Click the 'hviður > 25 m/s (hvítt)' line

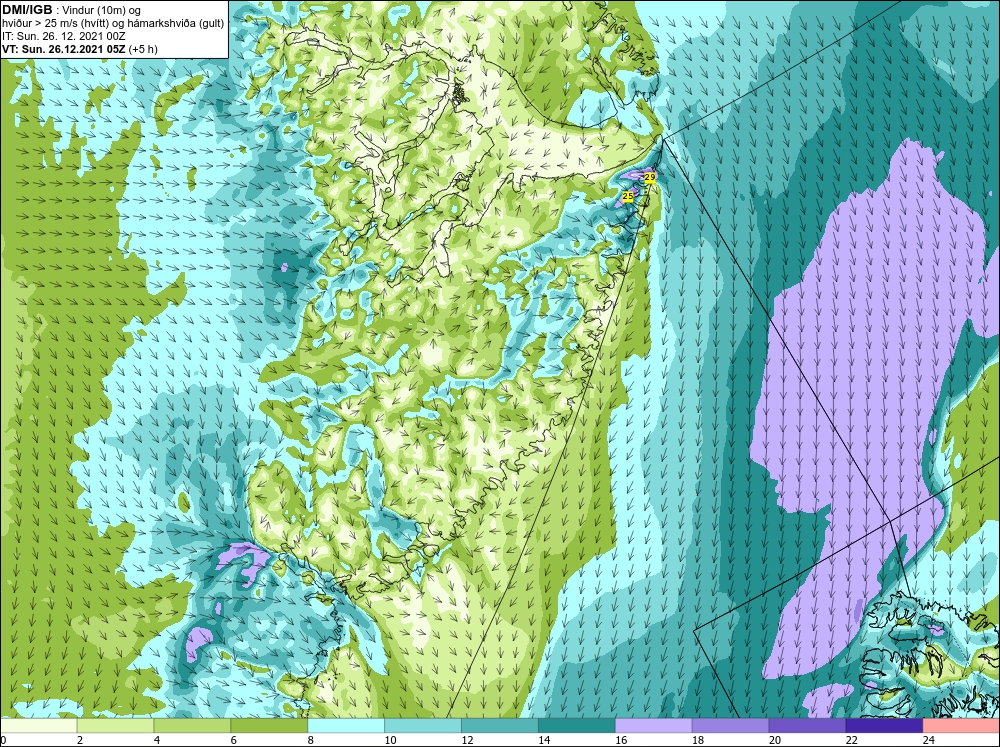tap(55, 23)
